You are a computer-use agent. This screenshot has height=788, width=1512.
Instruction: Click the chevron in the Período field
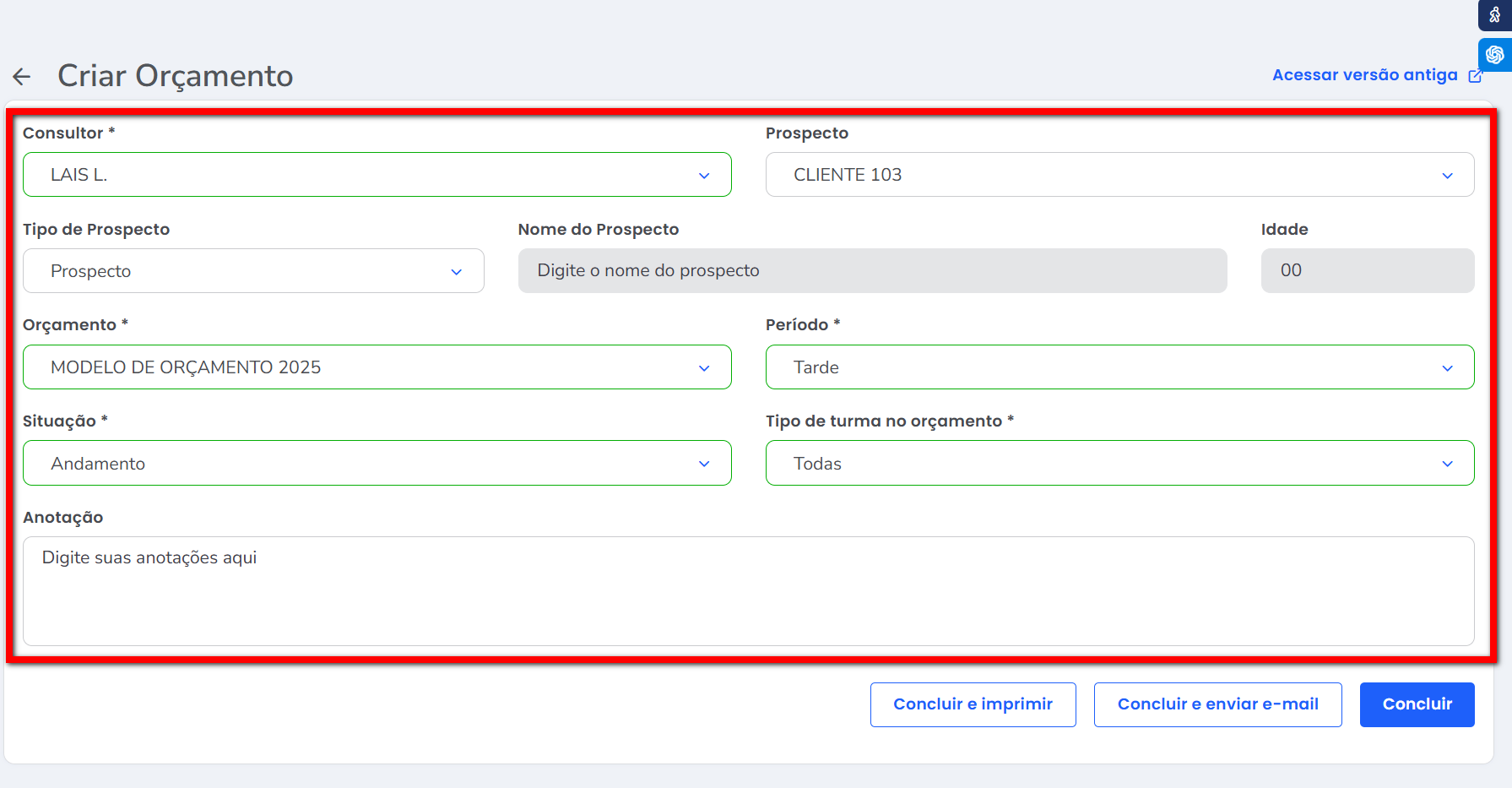1447,368
